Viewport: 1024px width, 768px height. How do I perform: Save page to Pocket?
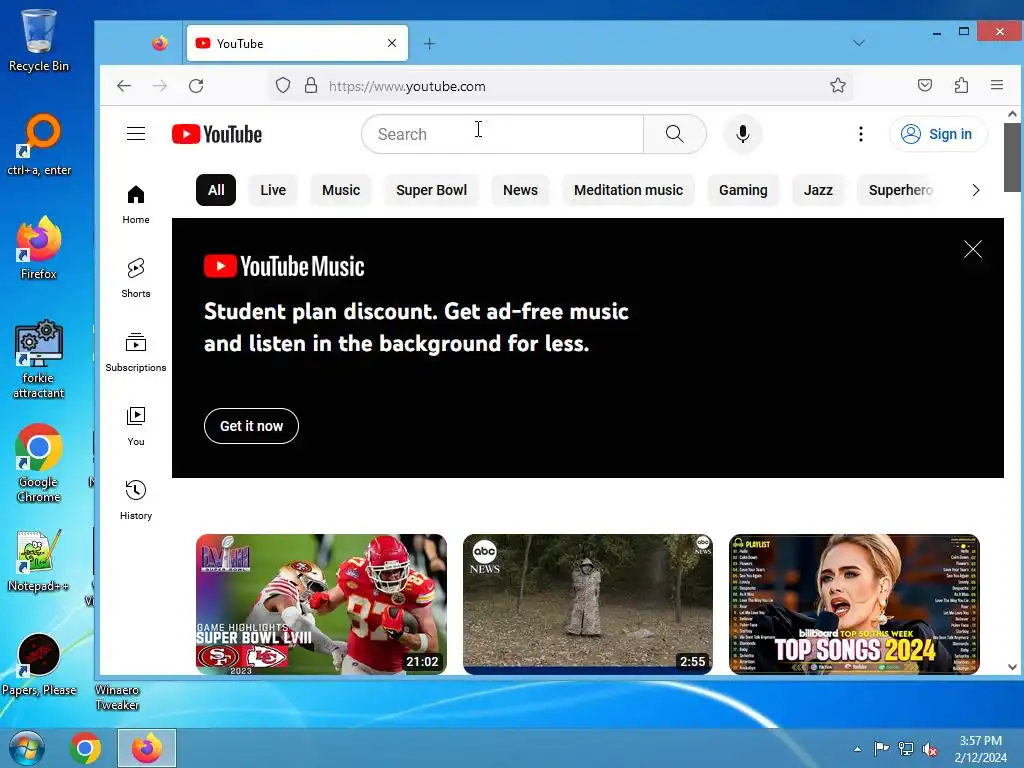point(925,85)
